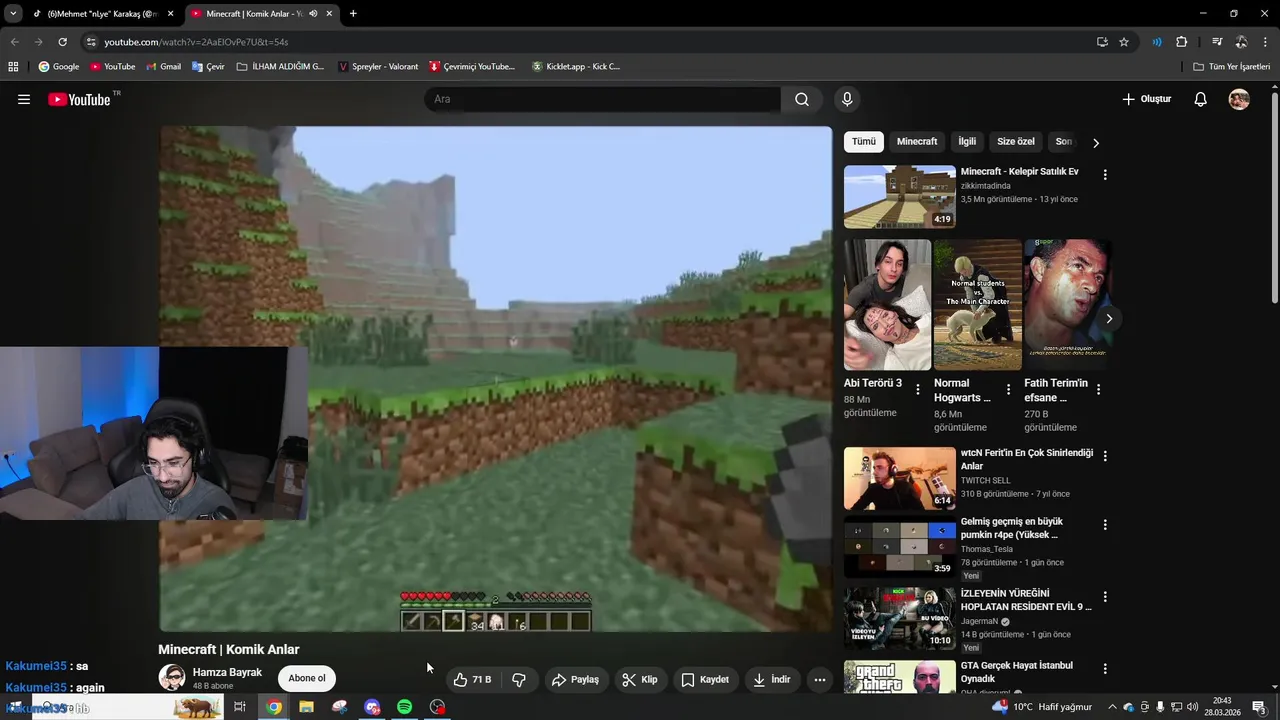The image size is (1280, 720).
Task: Go back one page in Chrome
Action: pyautogui.click(x=14, y=42)
